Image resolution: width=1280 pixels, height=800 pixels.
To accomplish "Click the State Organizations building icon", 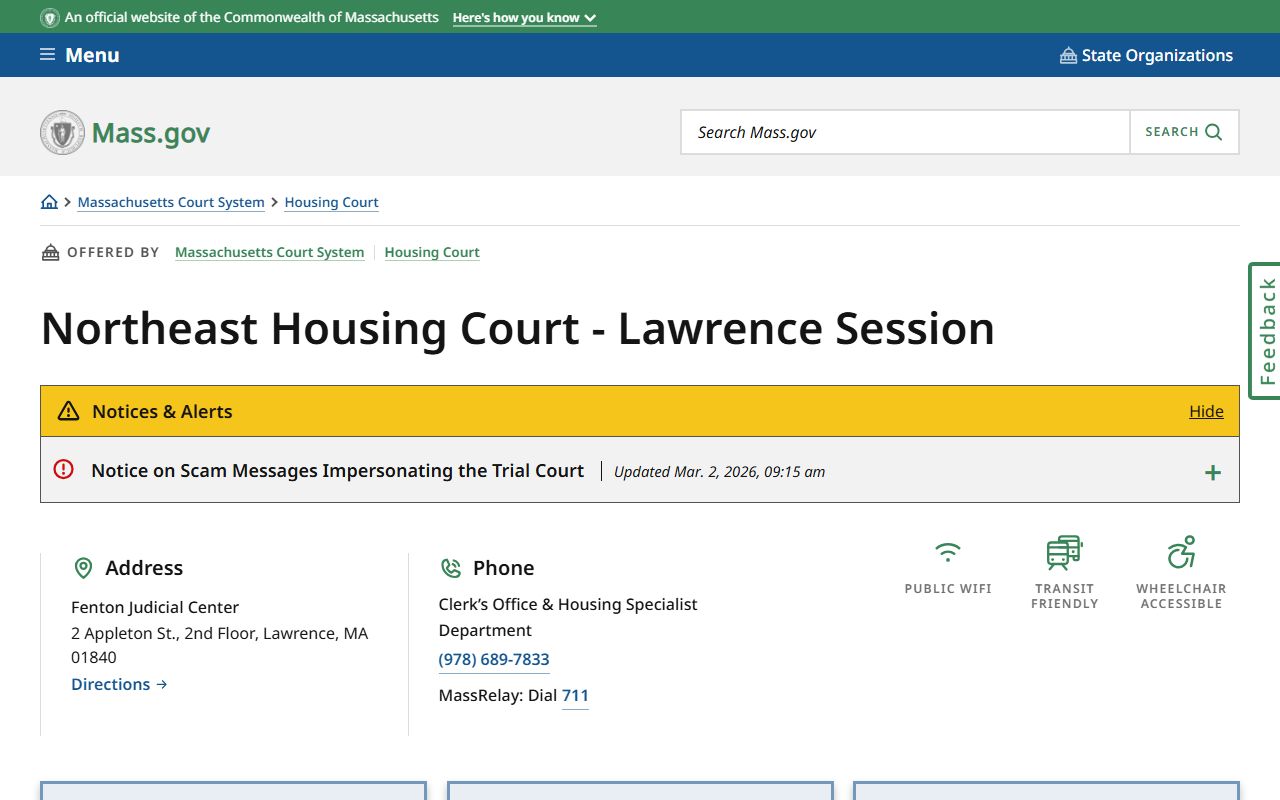I will point(1068,55).
